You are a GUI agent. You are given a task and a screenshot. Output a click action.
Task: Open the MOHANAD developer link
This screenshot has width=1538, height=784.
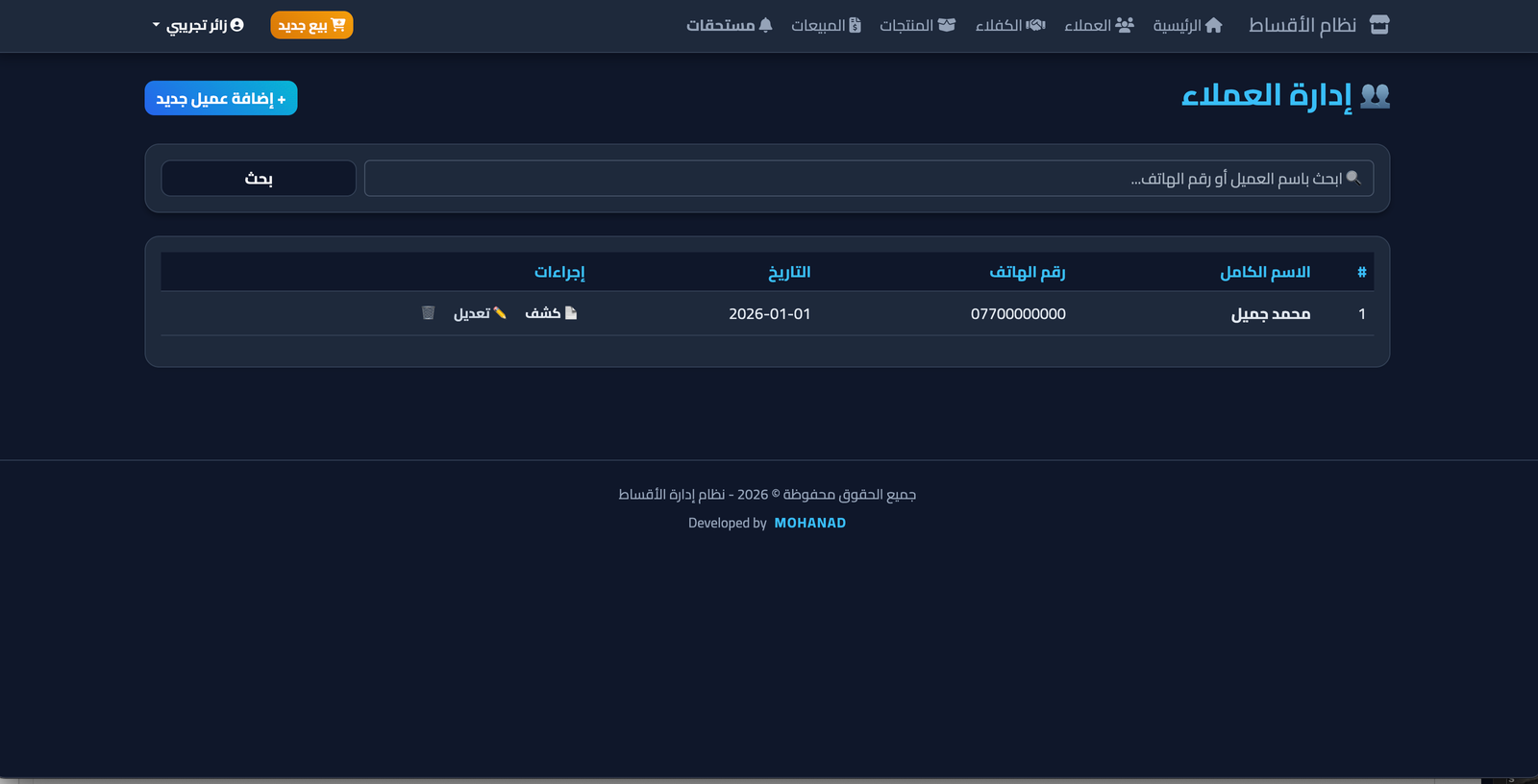809,523
